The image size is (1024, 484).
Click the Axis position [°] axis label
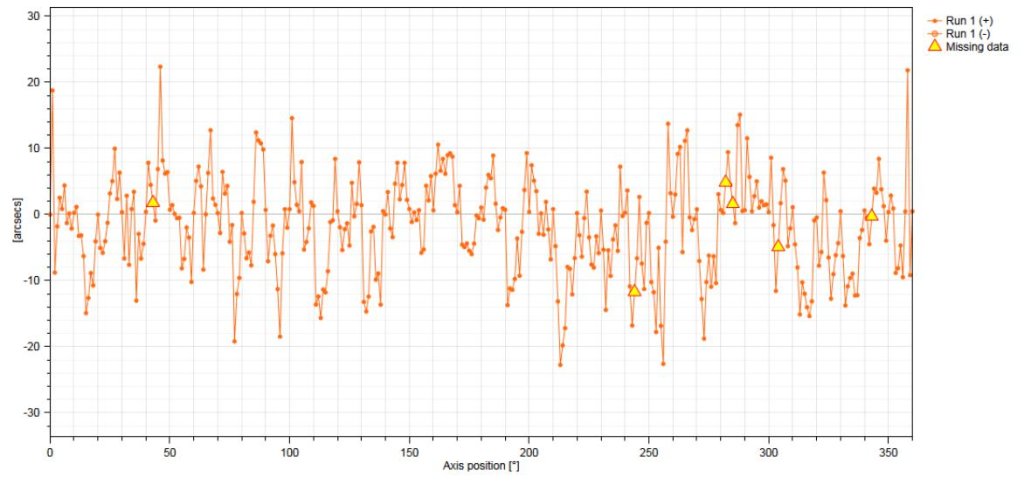(481, 466)
